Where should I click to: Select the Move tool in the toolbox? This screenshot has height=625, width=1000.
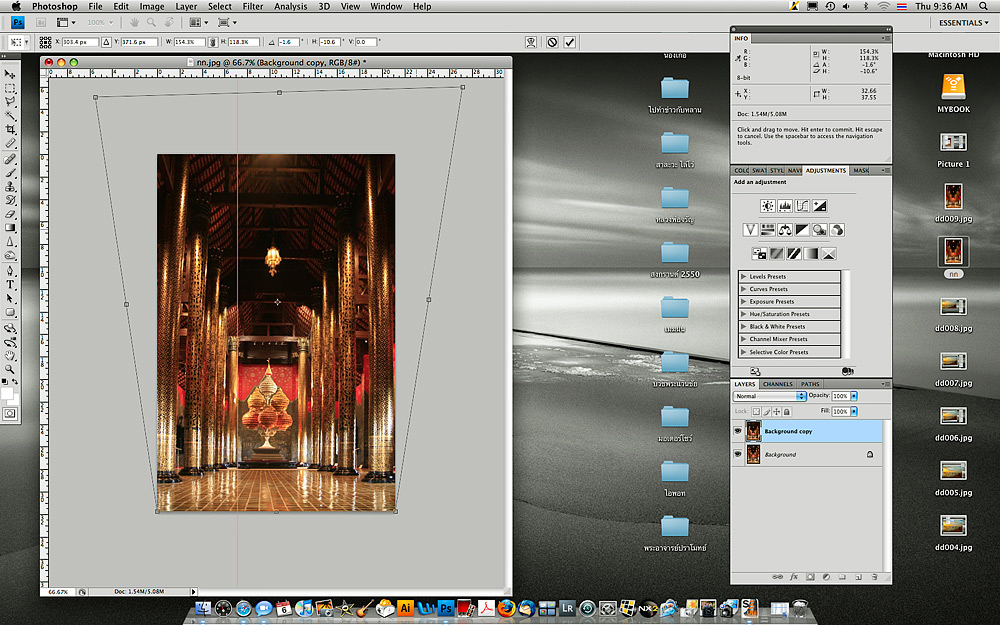10,74
